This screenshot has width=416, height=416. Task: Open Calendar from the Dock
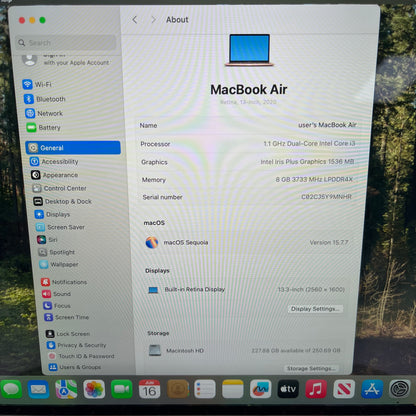click(149, 389)
